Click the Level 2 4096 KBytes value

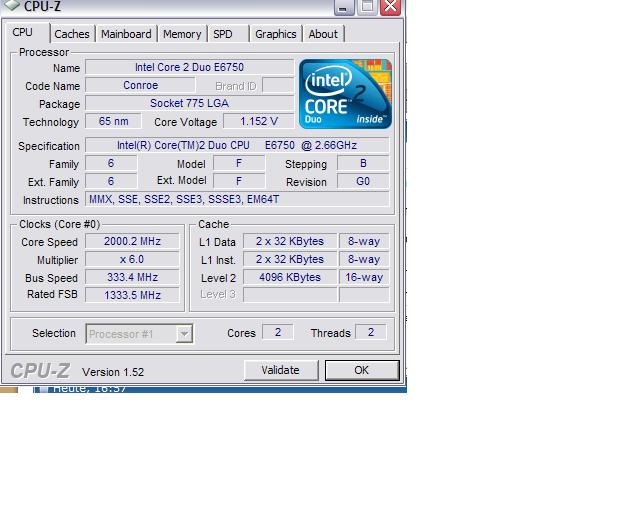coord(290,277)
